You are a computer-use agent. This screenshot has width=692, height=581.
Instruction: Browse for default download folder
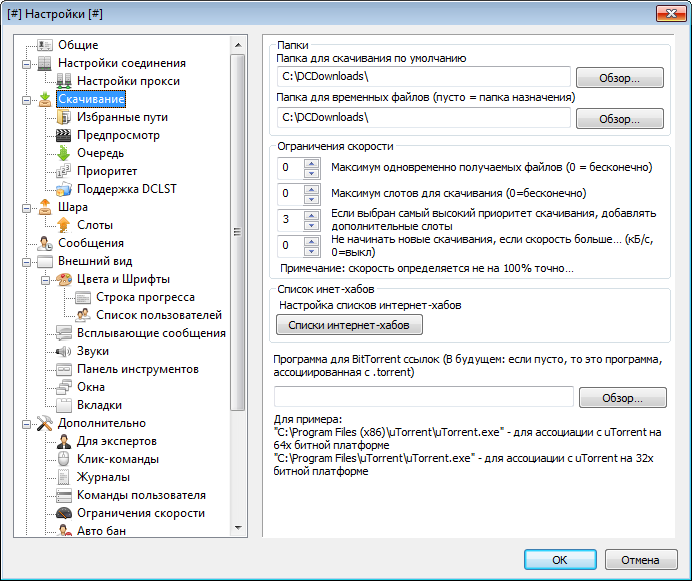click(620, 78)
